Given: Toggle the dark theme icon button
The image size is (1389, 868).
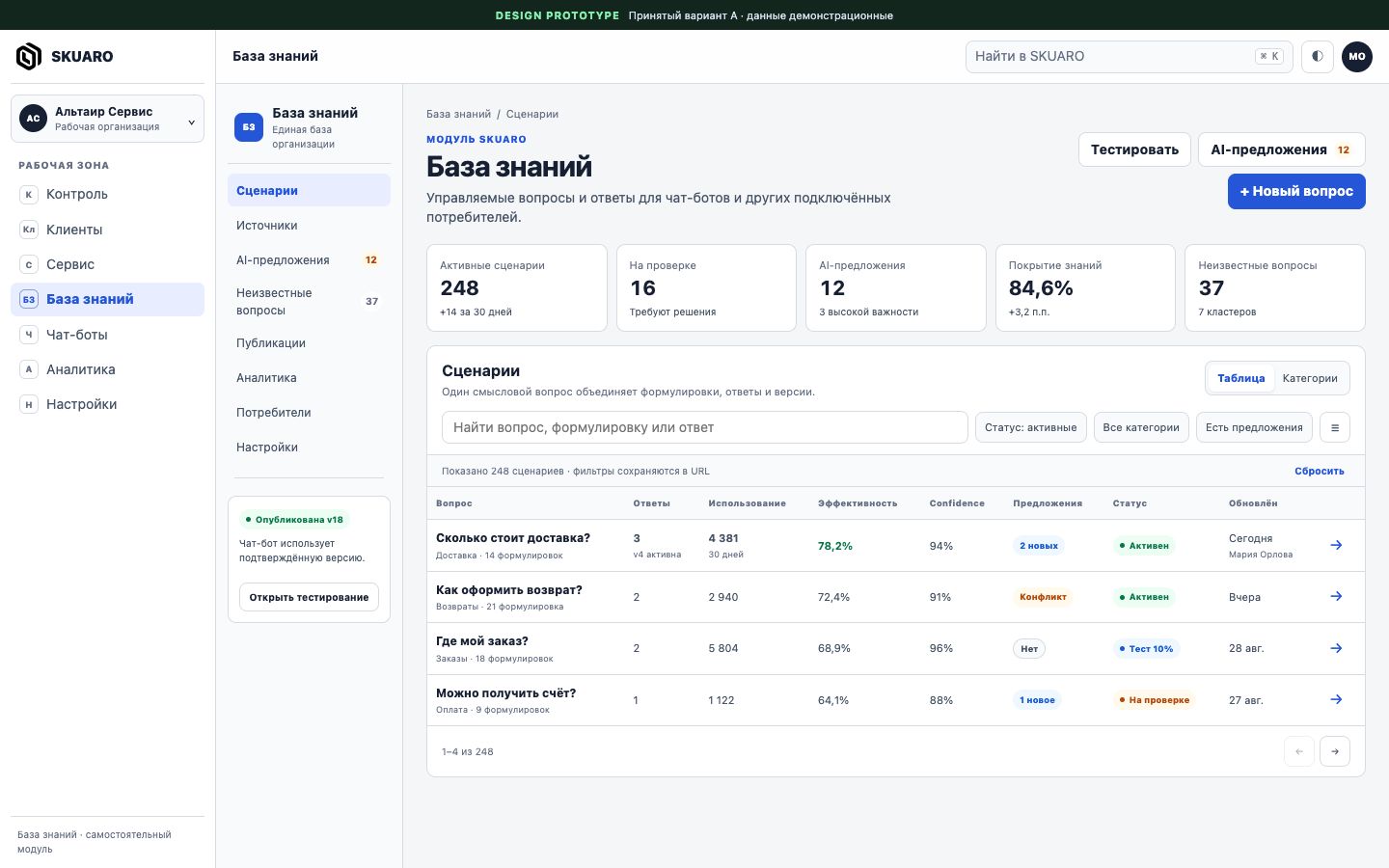Looking at the screenshot, I should coord(1318,57).
